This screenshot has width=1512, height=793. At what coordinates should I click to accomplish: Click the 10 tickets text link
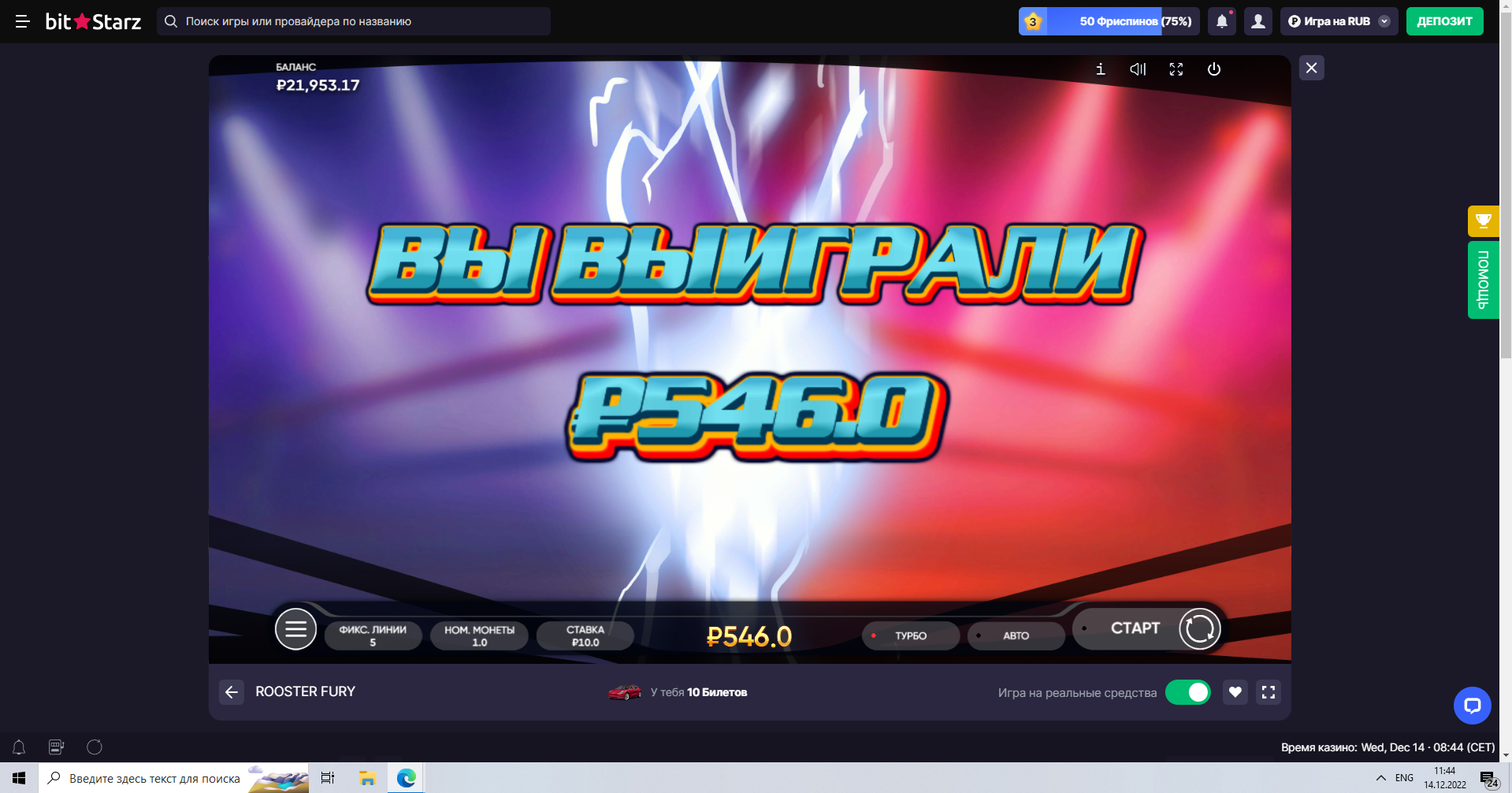[717, 692]
